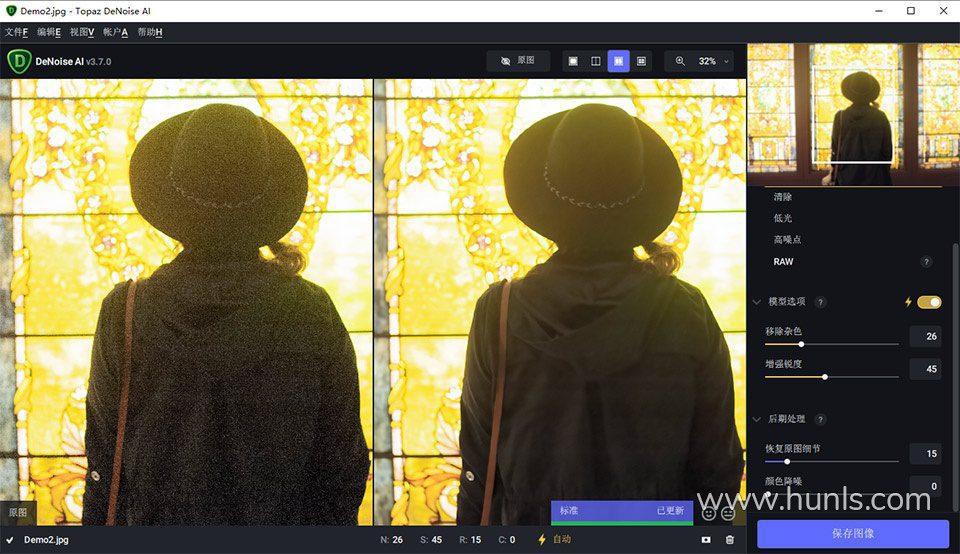Open the 视图 menu

click(82, 32)
